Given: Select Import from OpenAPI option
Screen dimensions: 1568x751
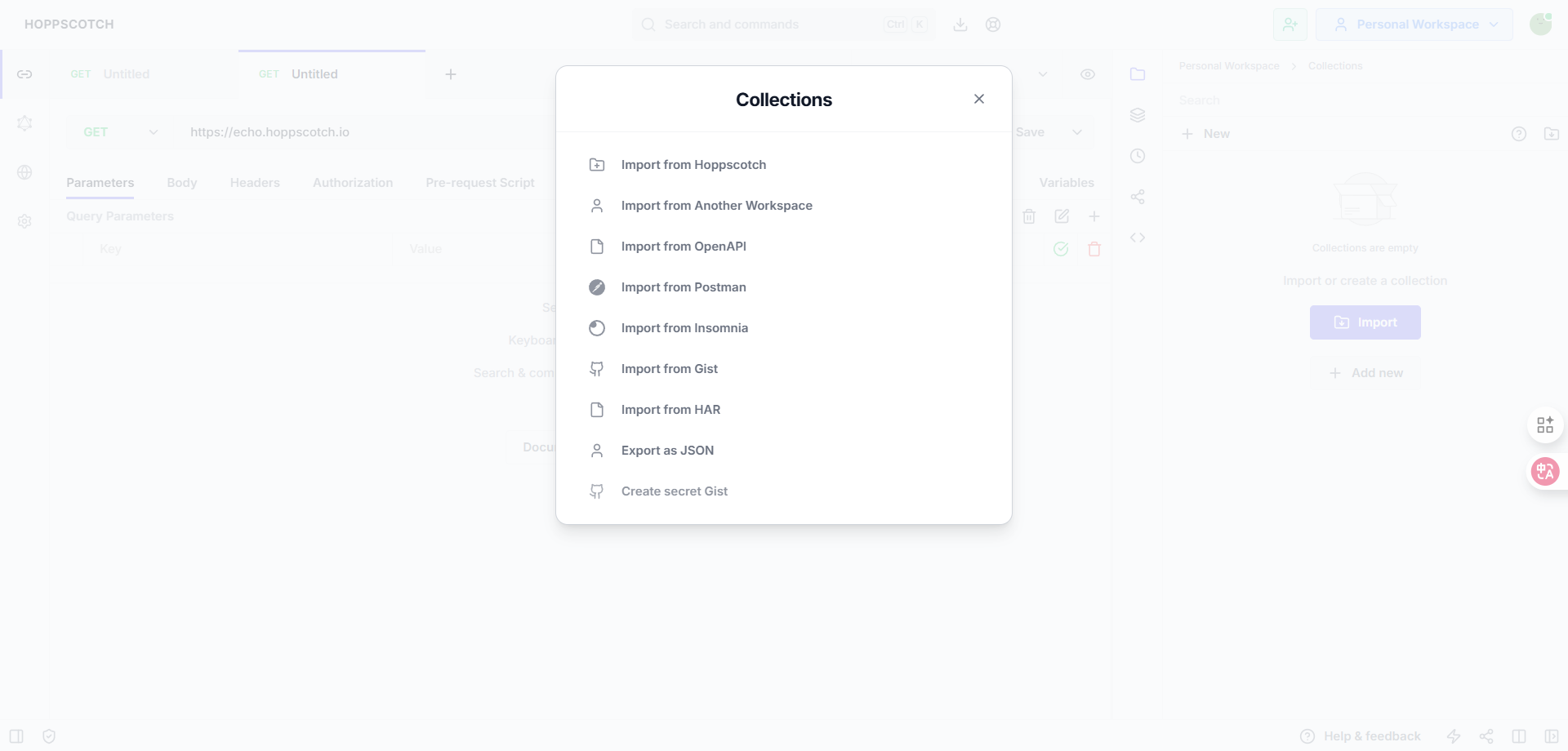Looking at the screenshot, I should coord(684,247).
